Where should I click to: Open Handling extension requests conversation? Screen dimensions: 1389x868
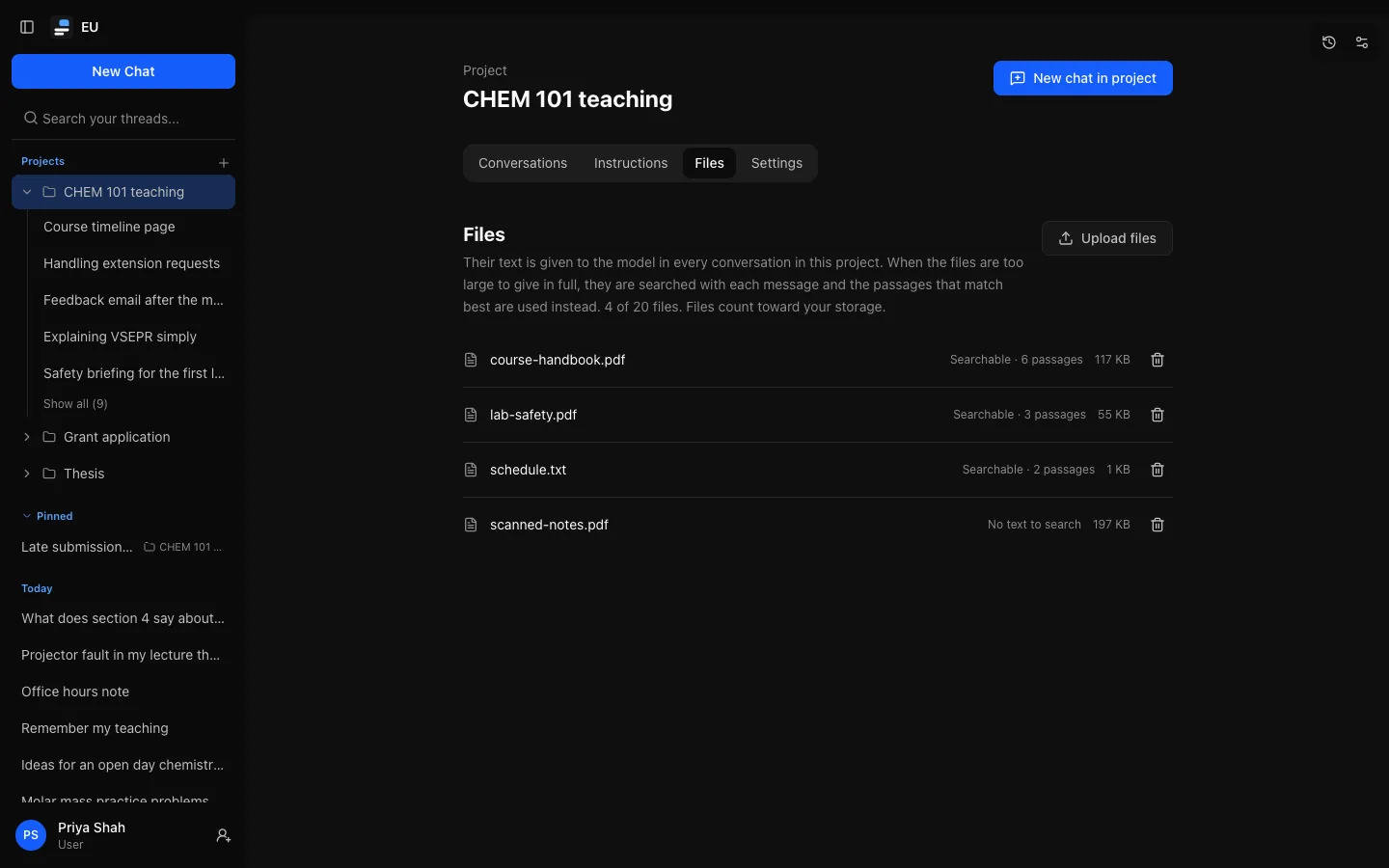(135, 263)
